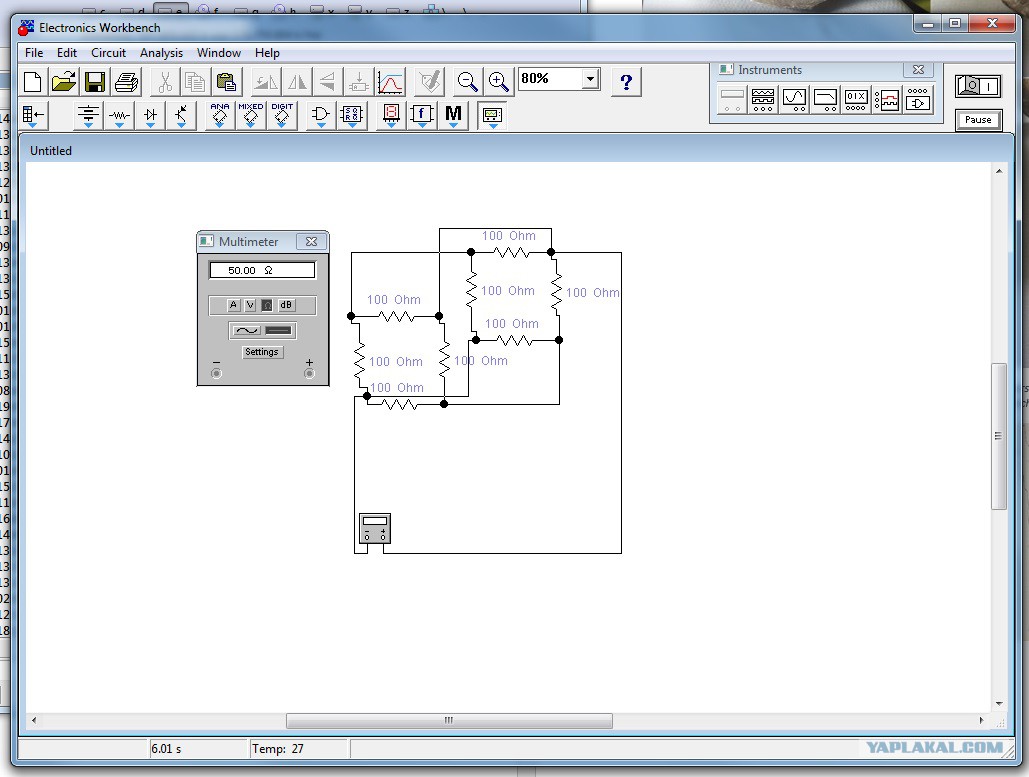This screenshot has height=777, width=1029.
Task: Expand the Digital ICs bin
Action: (282, 116)
